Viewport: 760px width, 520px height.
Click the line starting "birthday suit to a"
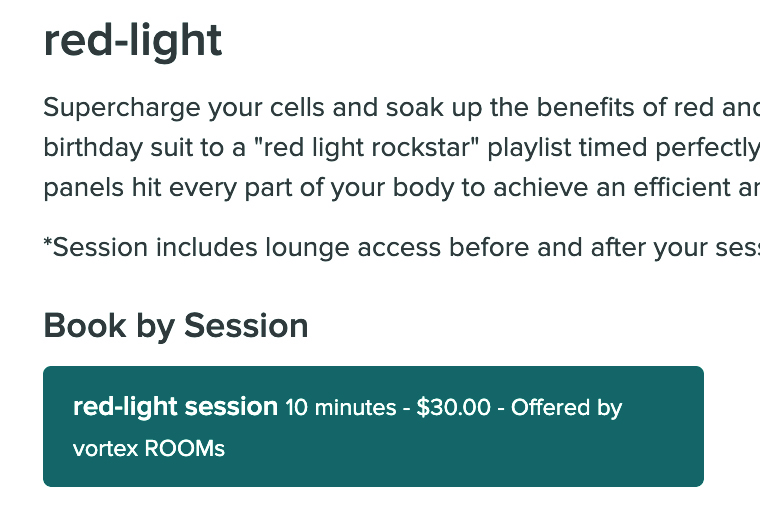(402, 147)
